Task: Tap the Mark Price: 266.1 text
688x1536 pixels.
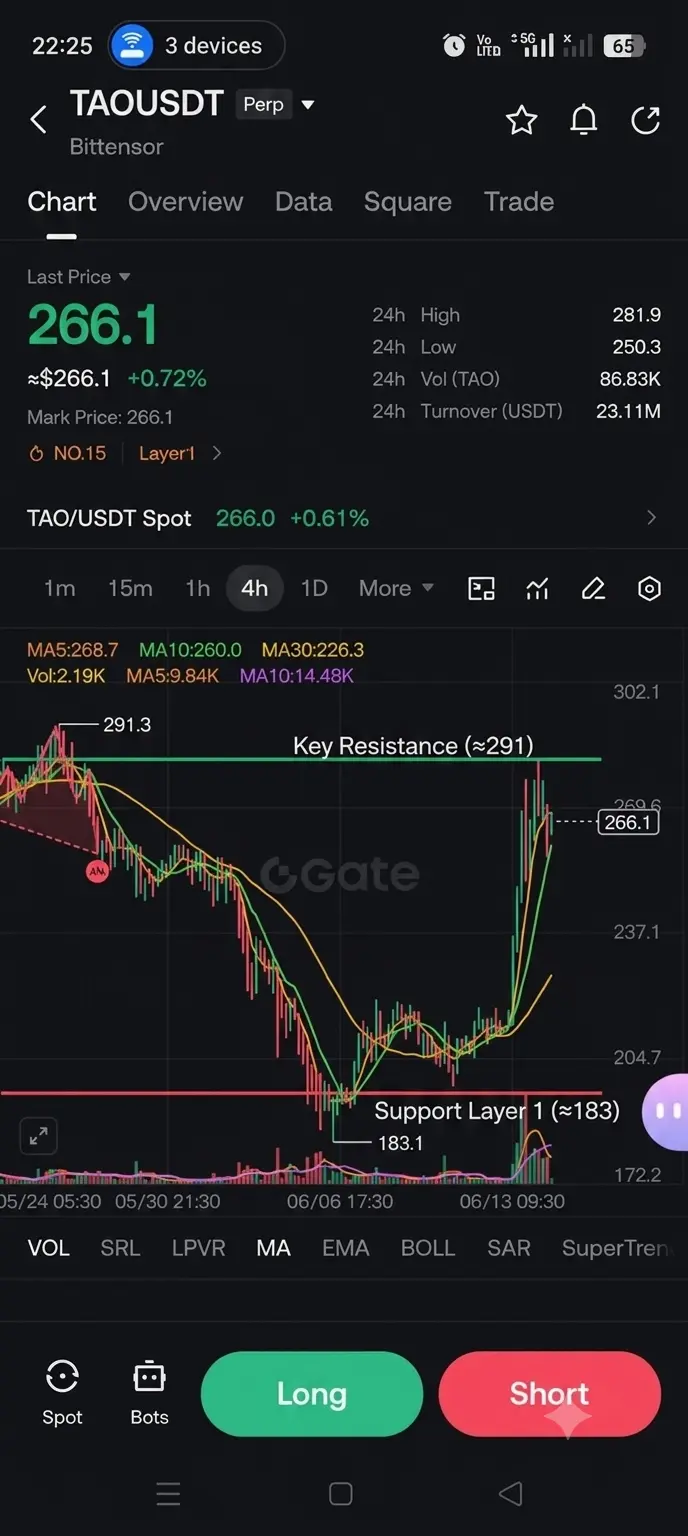Action: pos(100,418)
